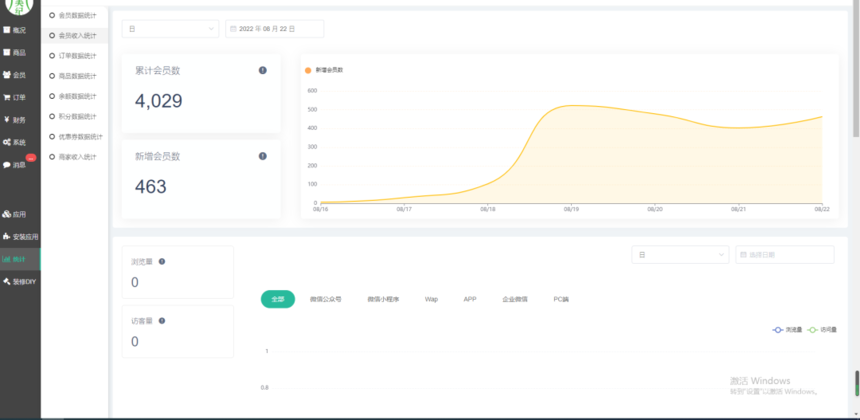The image size is (860, 420).
Task: Expand the lower 日 dropdown above traffic chart
Action: tap(680, 254)
